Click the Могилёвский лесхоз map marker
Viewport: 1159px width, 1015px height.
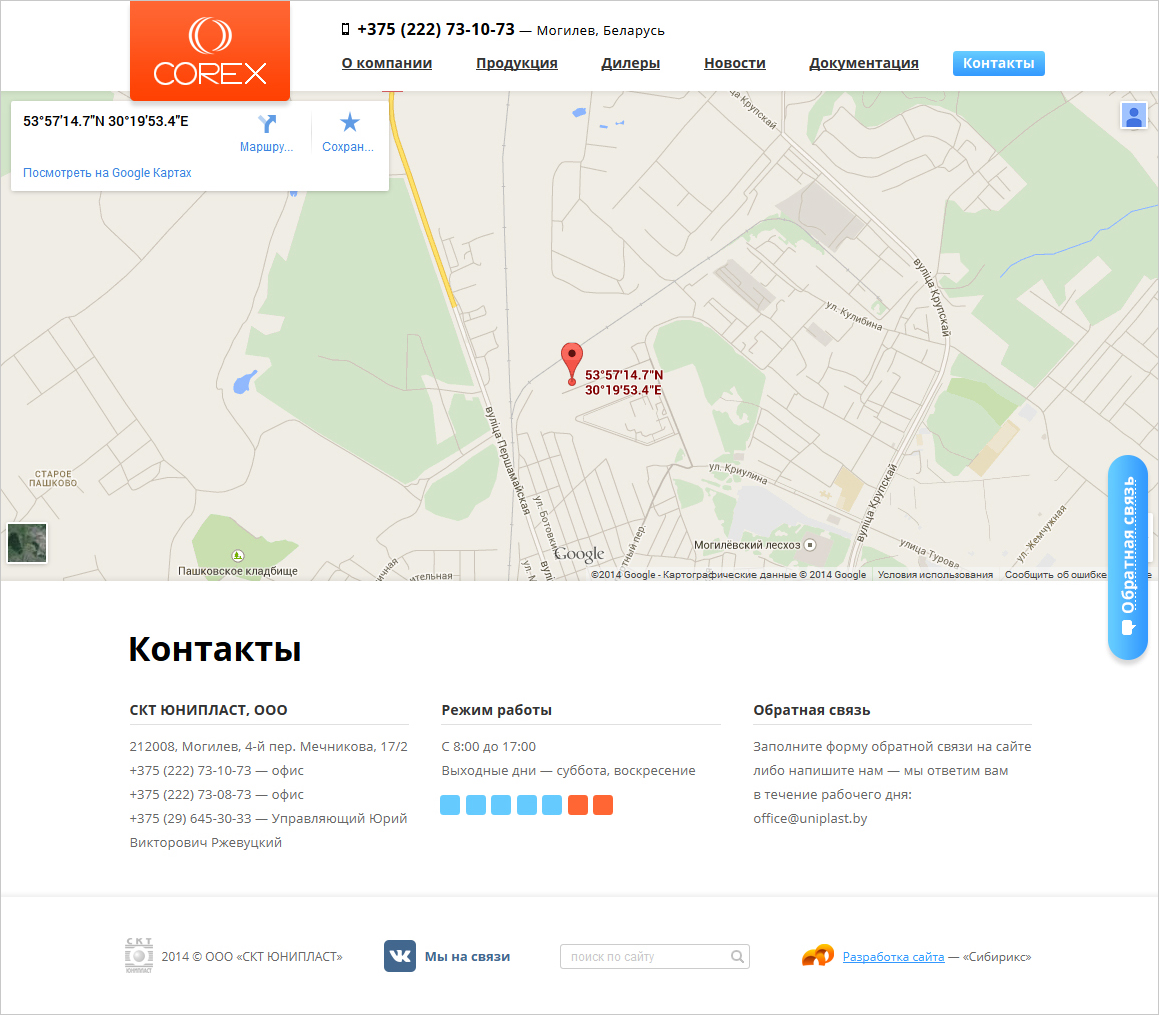point(810,545)
